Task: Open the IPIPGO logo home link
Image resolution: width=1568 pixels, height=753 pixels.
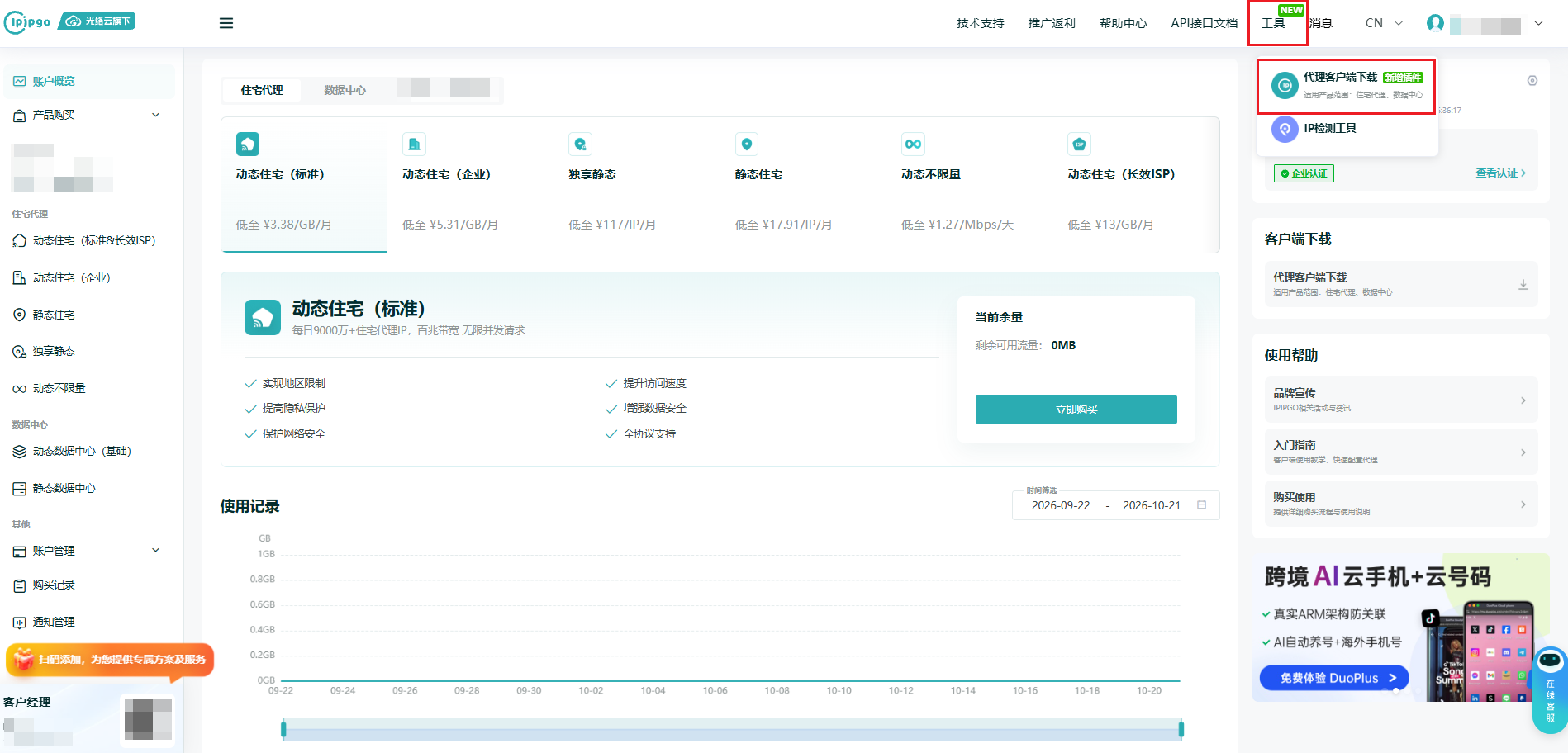Action: (x=27, y=22)
